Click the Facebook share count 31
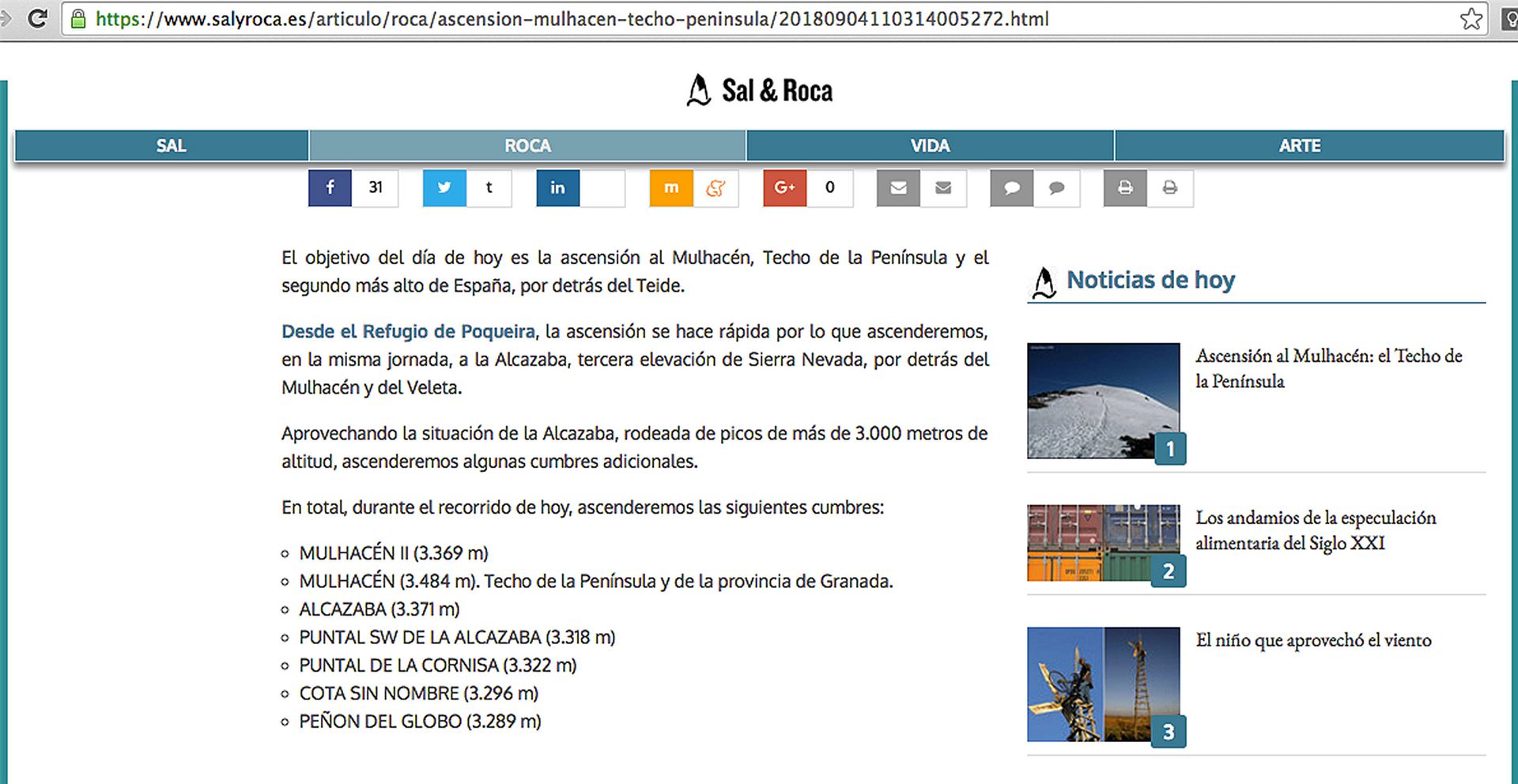The image size is (1518, 784). point(376,188)
